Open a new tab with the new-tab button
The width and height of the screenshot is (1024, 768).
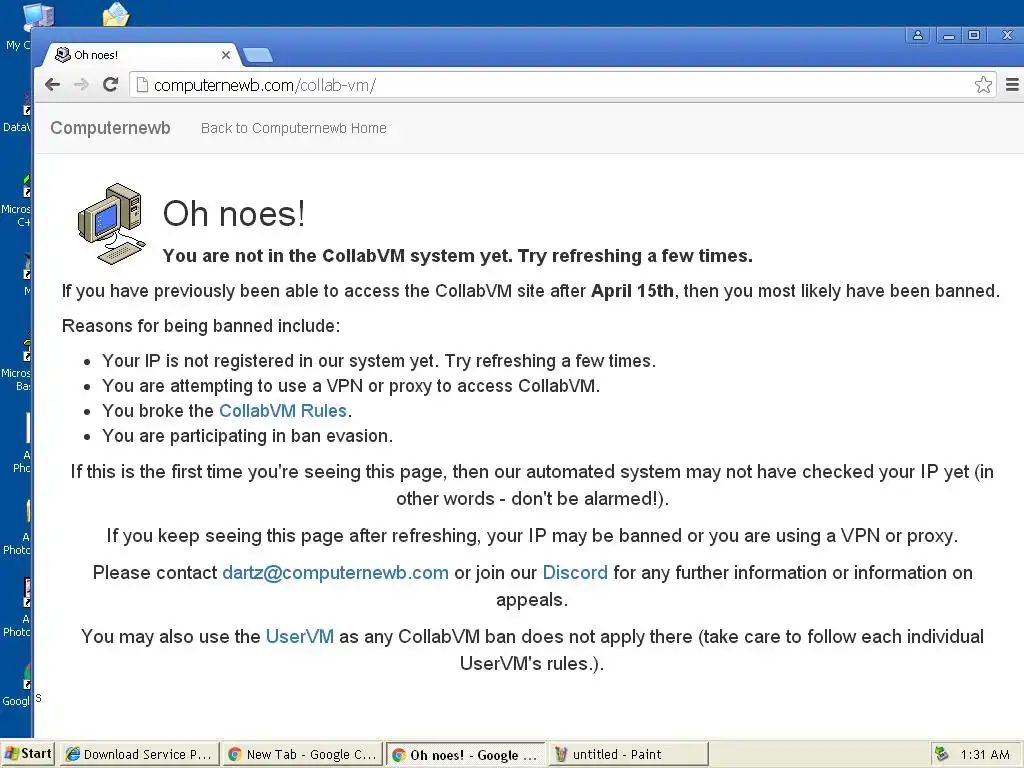[x=257, y=56]
